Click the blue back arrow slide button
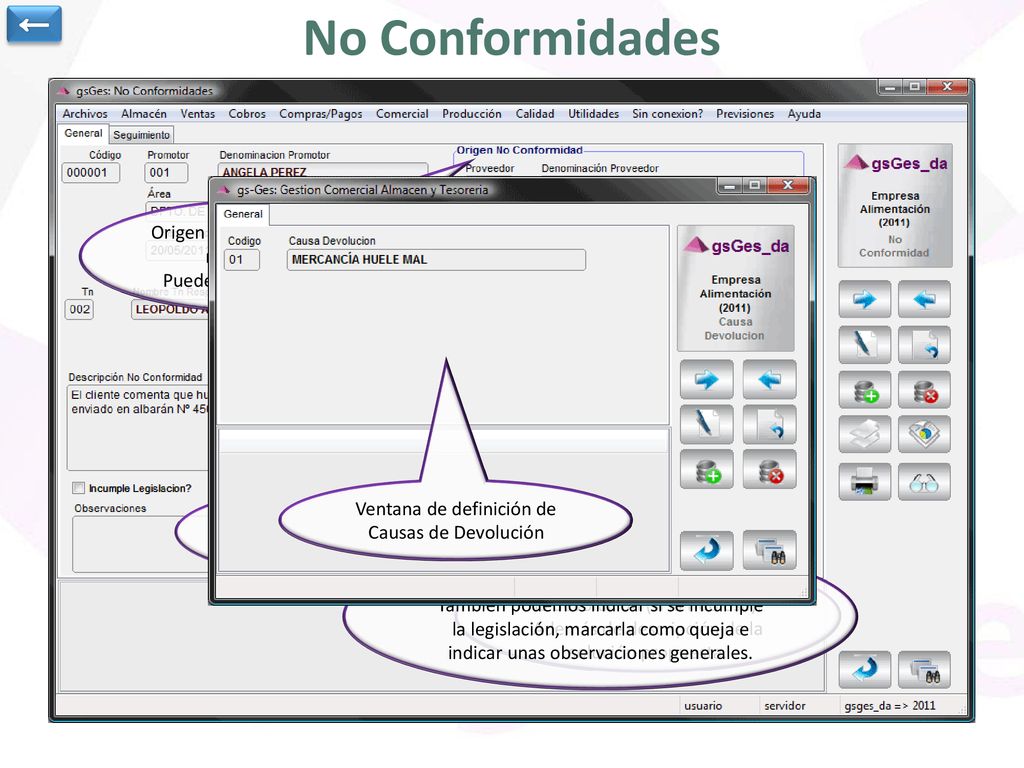1024x768 pixels. pos(34,25)
